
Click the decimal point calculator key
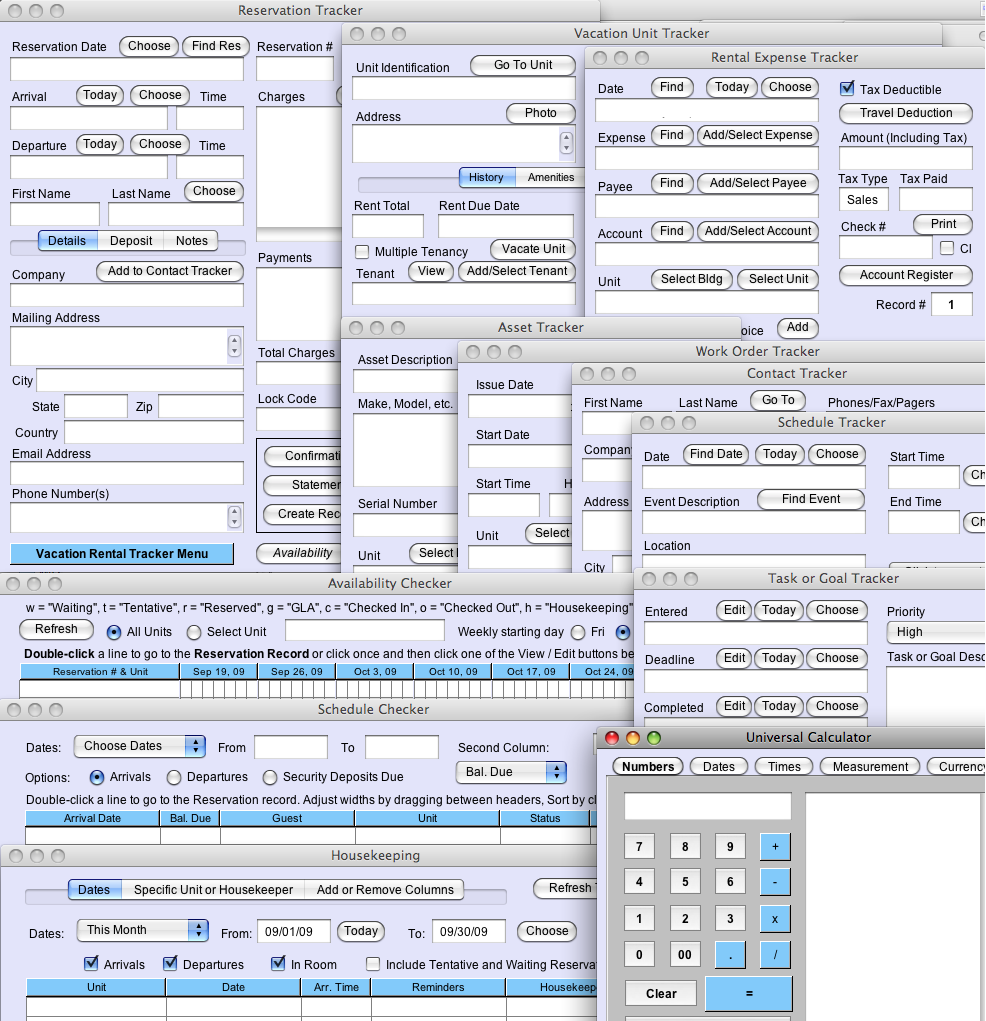point(730,955)
